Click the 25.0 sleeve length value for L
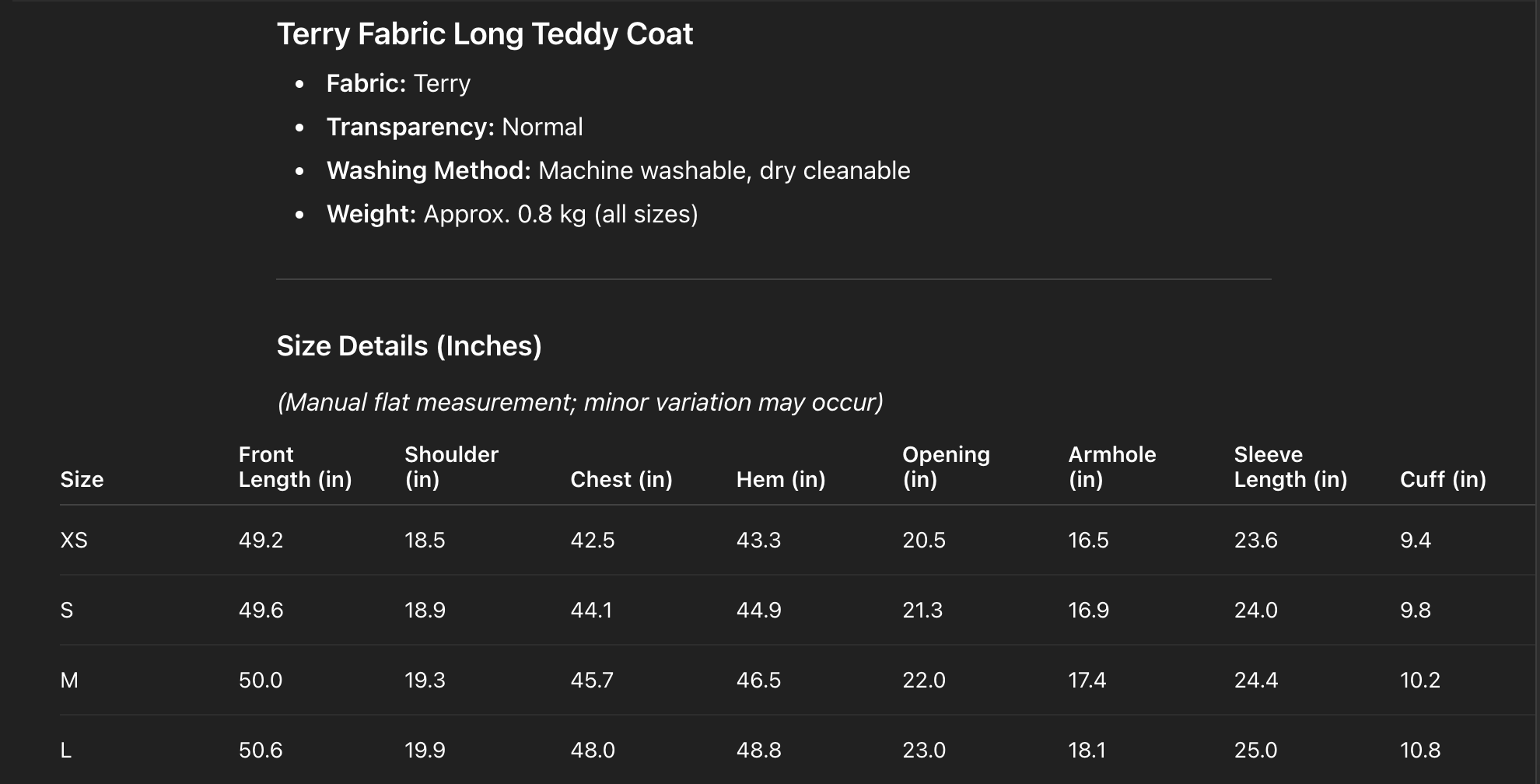Image resolution: width=1540 pixels, height=784 pixels. point(1255,750)
